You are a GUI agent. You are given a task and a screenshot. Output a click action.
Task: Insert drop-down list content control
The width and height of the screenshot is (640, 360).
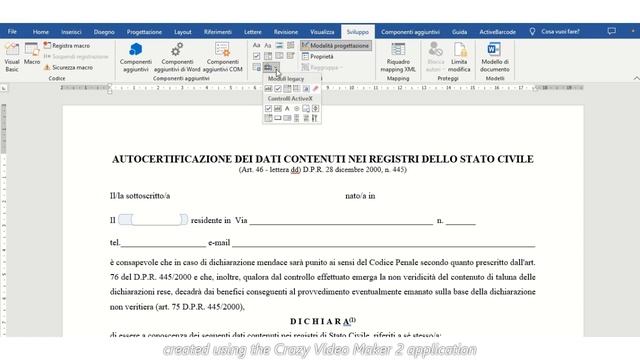click(279, 56)
